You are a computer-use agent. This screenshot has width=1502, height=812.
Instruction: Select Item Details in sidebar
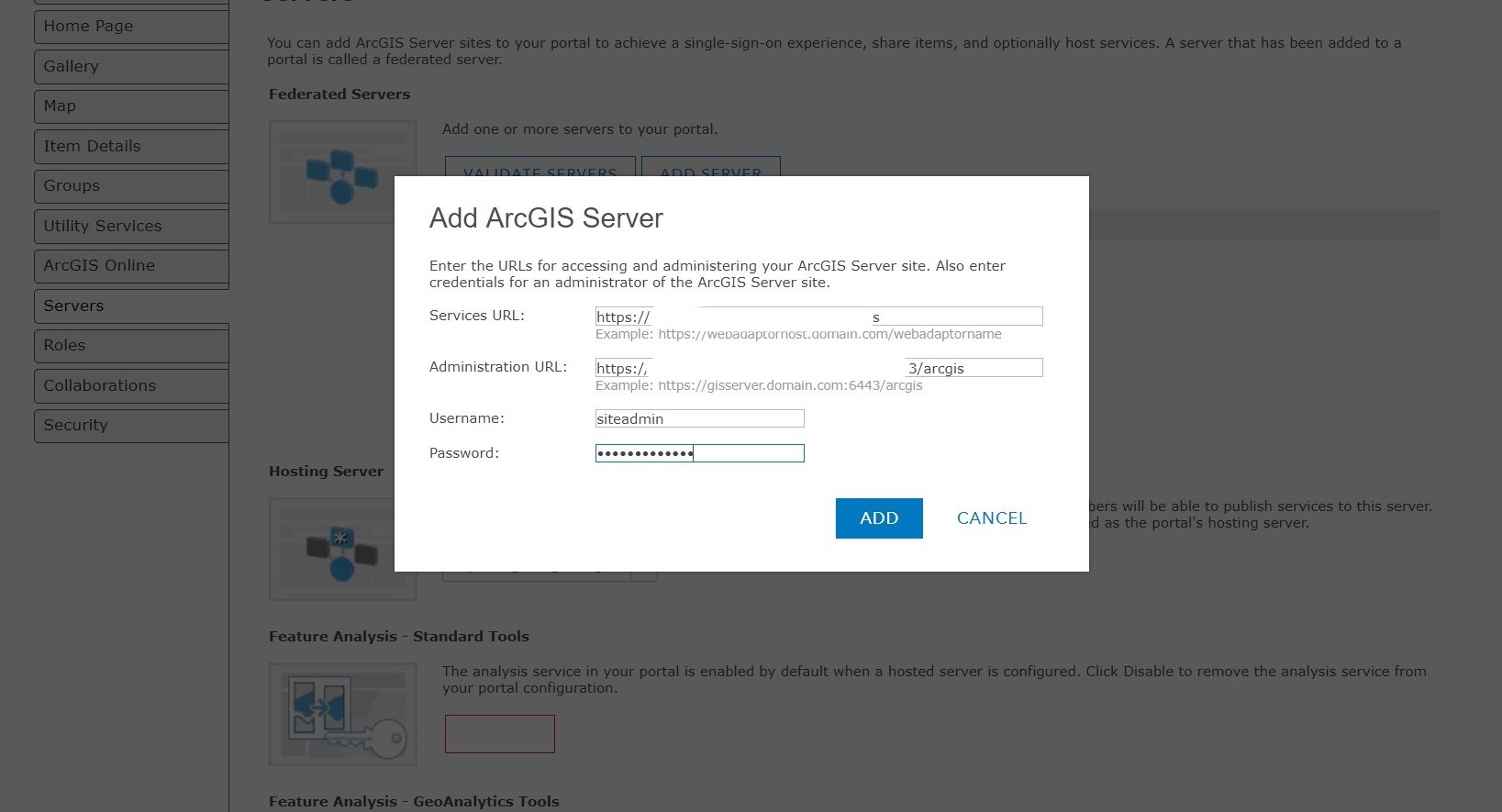[x=131, y=146]
